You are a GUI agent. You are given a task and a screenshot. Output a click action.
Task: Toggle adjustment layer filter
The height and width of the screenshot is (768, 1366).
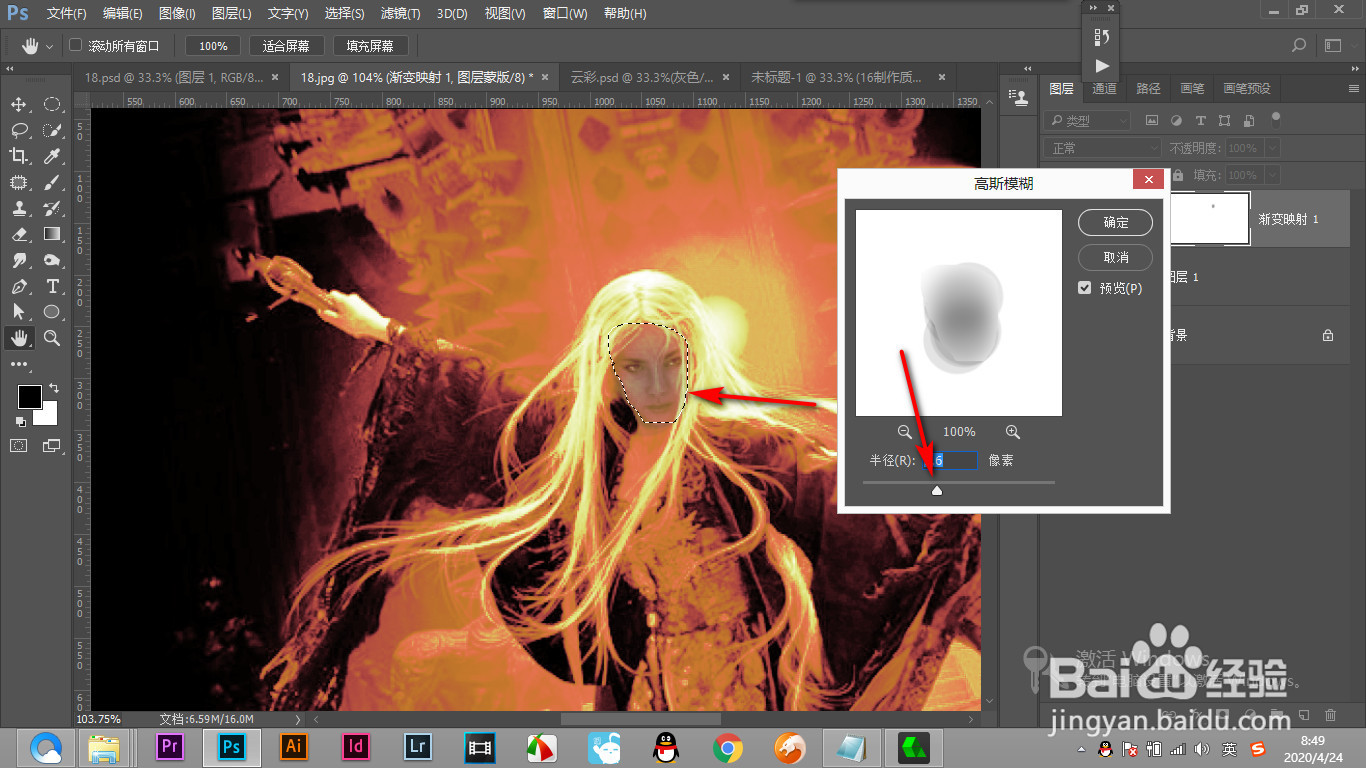[x=1175, y=120]
